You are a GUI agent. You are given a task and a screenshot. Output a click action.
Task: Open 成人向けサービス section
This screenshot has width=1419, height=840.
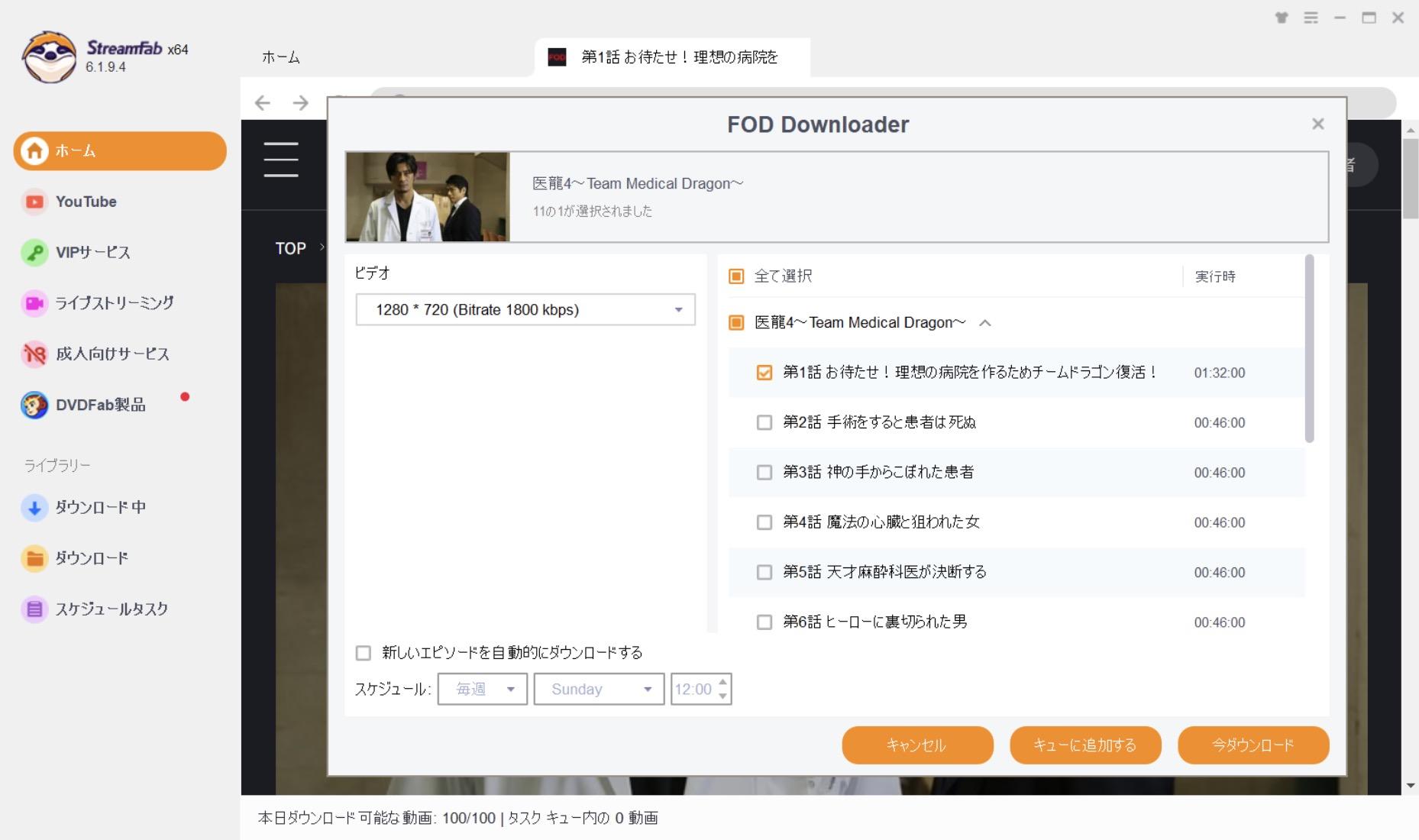[95, 354]
